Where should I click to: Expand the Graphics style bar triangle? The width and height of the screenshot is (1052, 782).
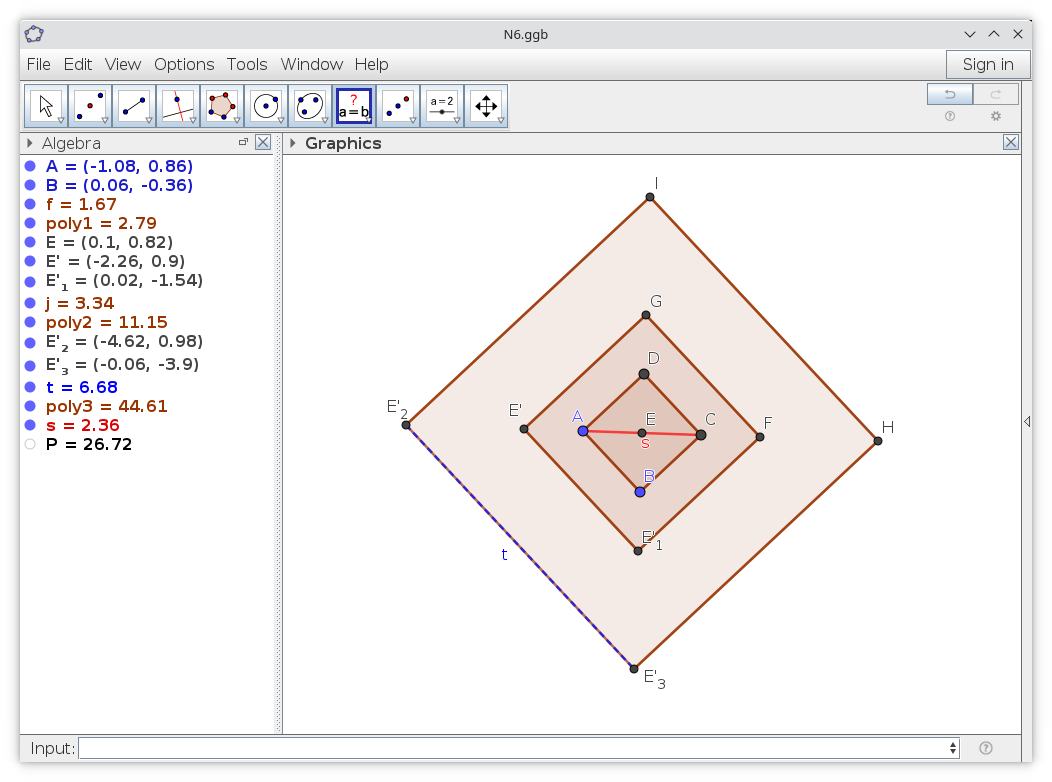coord(293,143)
